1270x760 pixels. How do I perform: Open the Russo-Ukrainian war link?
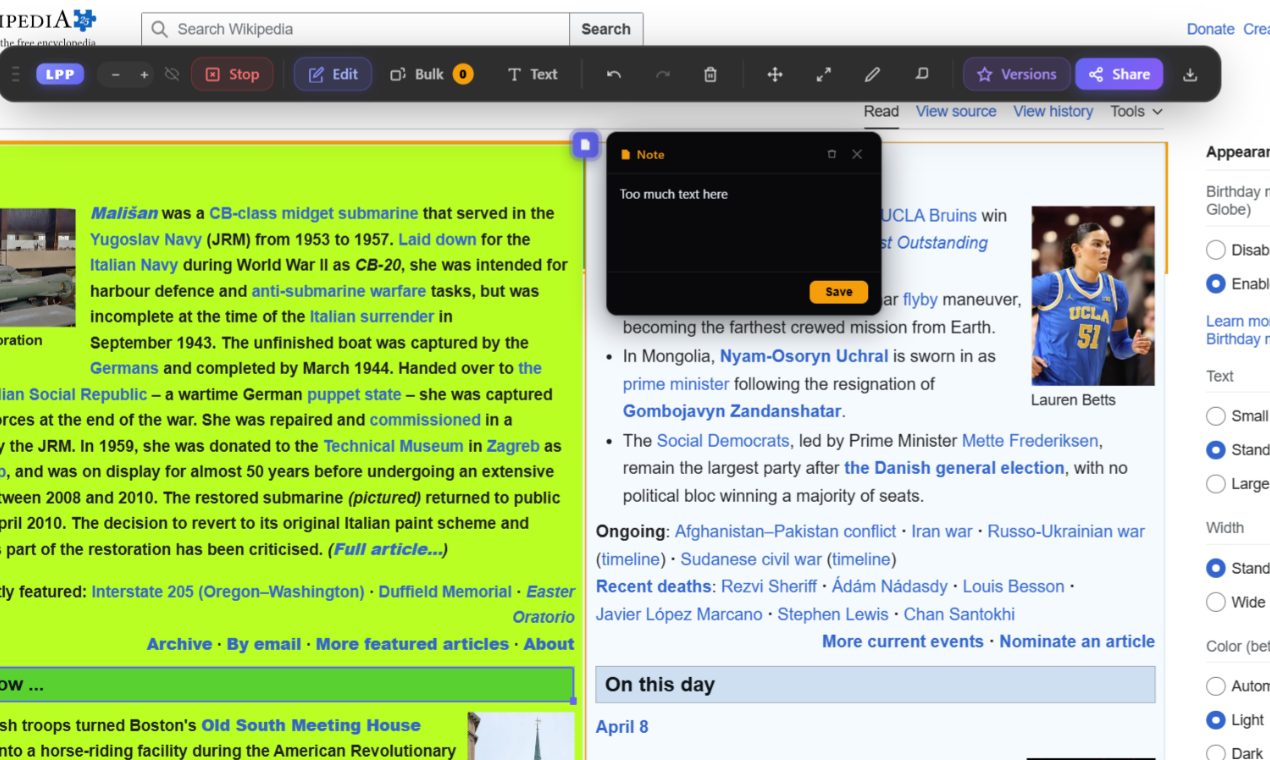1066,532
